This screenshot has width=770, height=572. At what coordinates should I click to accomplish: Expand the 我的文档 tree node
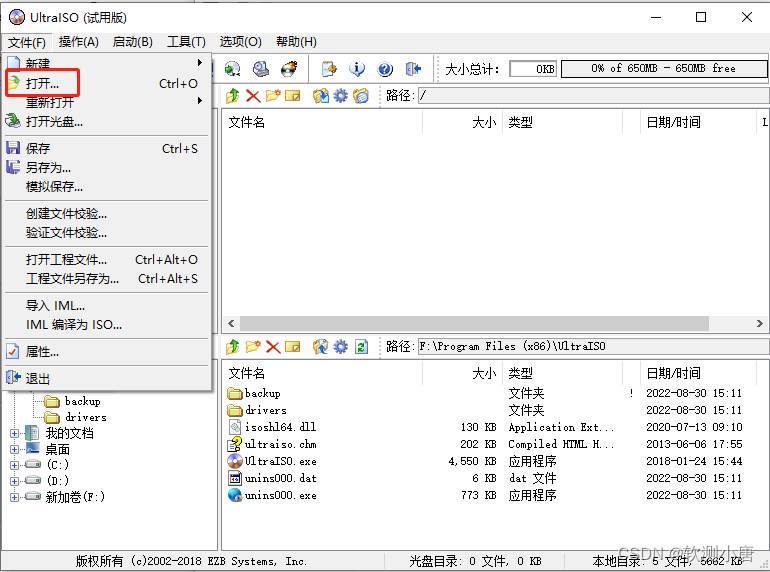coord(14,434)
